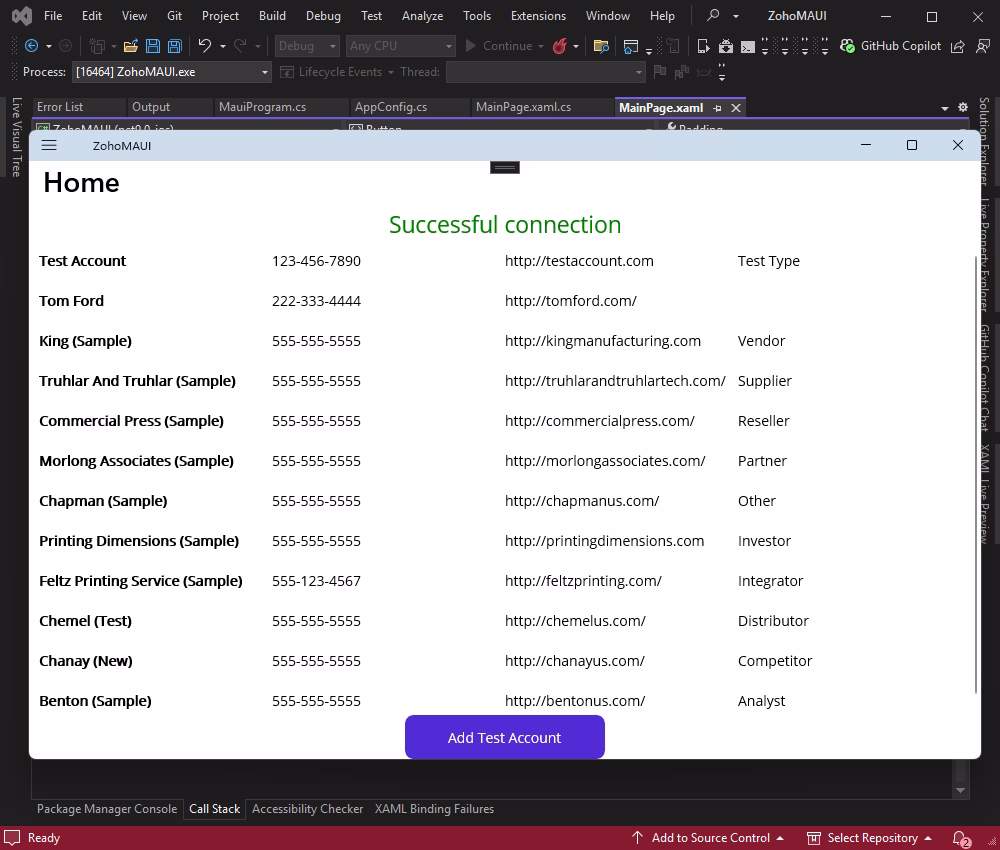Click the GitHub Copilot status icon

(x=847, y=46)
